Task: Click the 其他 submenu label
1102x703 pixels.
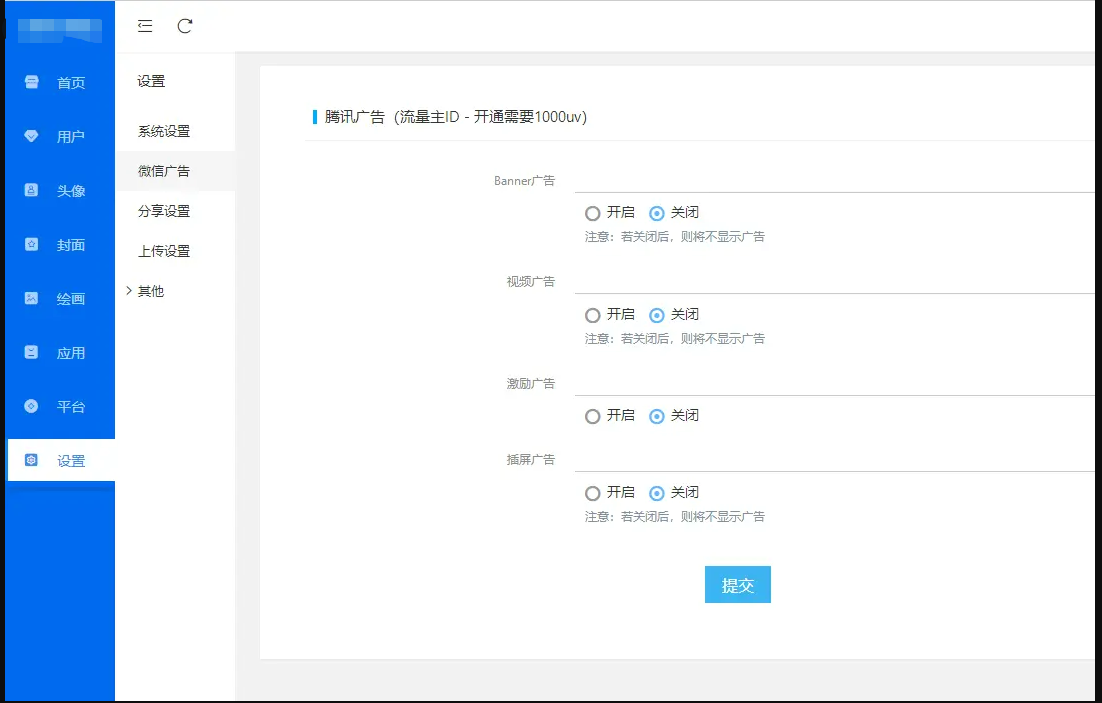Action: click(151, 291)
